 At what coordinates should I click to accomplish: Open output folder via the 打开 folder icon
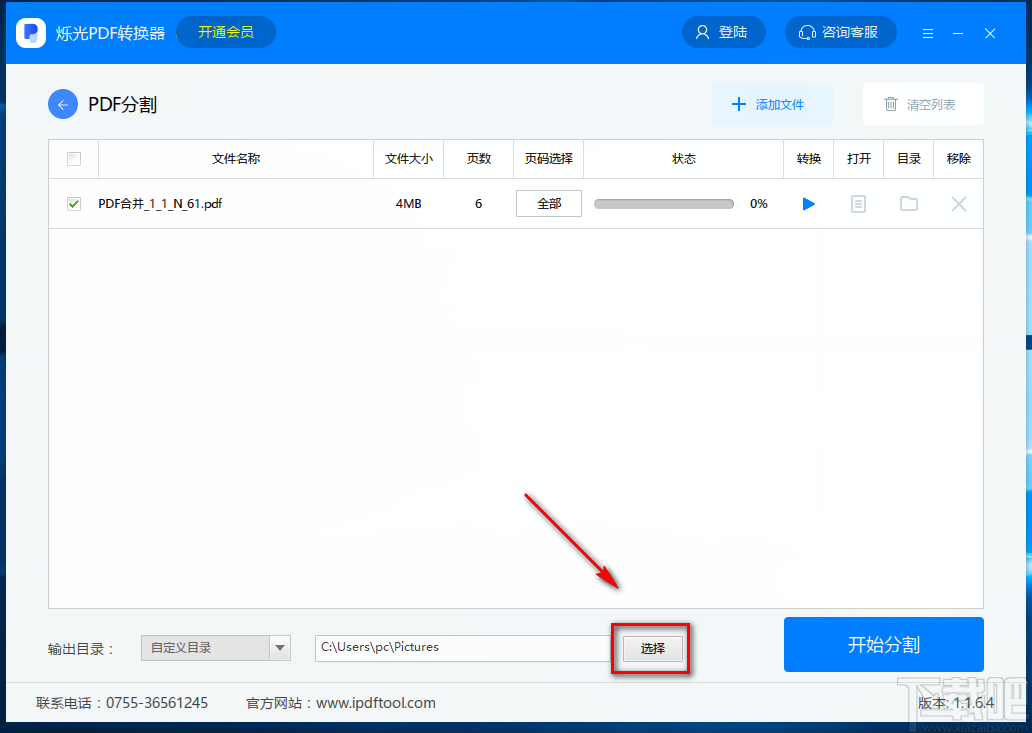[x=908, y=203]
